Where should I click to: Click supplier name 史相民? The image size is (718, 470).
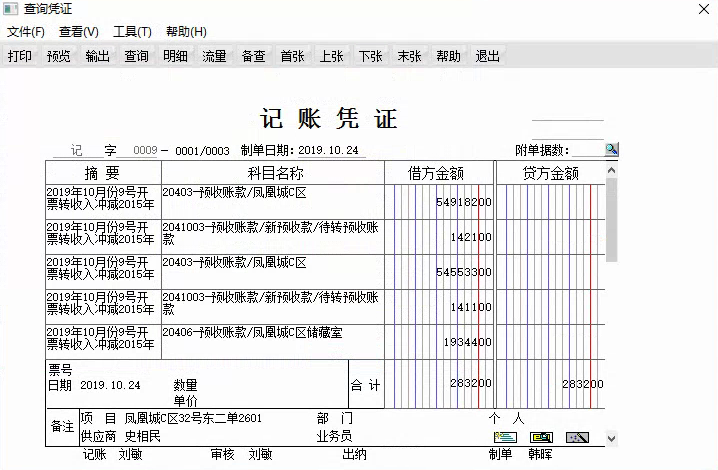pos(142,436)
